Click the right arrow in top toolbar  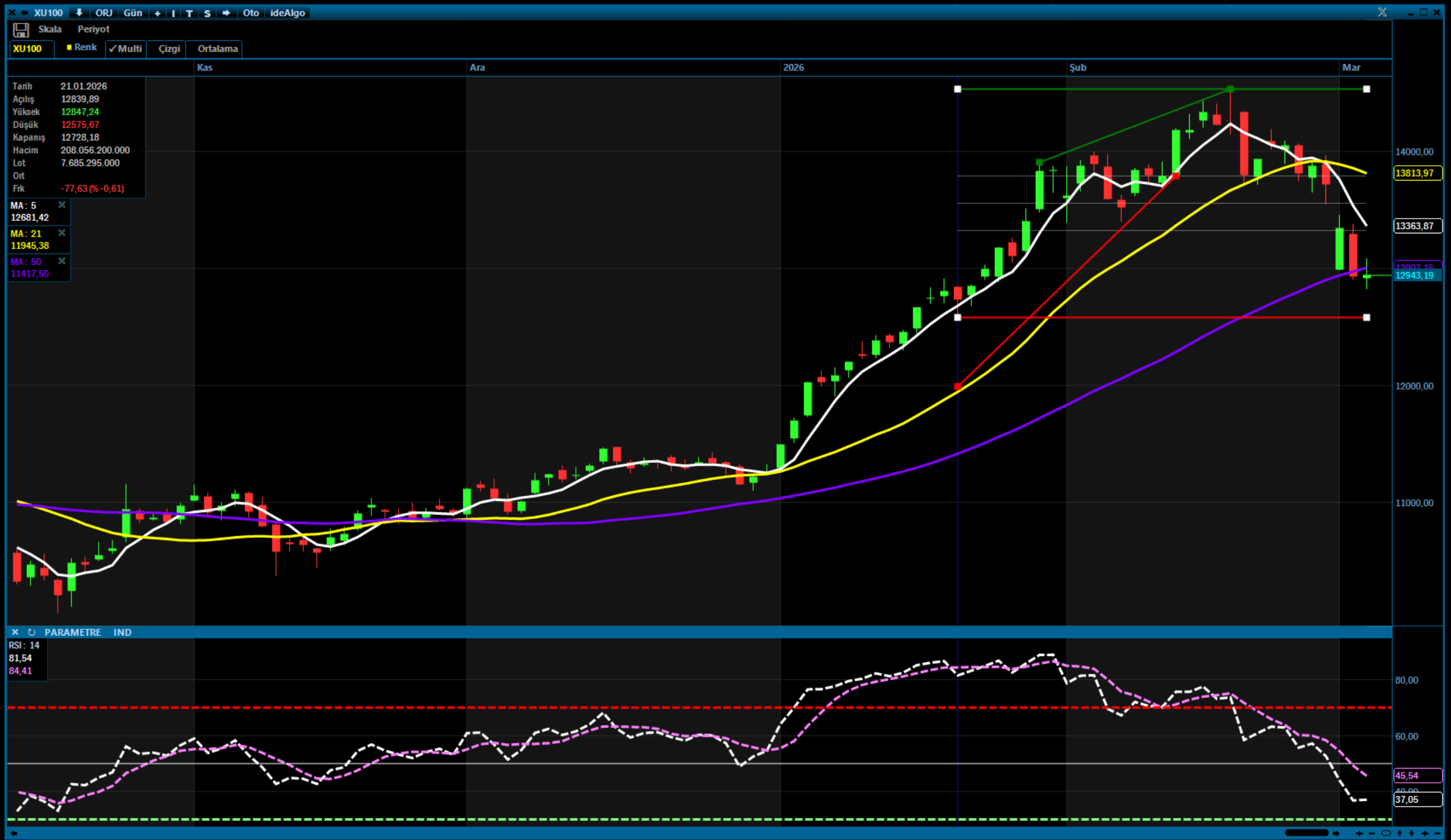[226, 12]
